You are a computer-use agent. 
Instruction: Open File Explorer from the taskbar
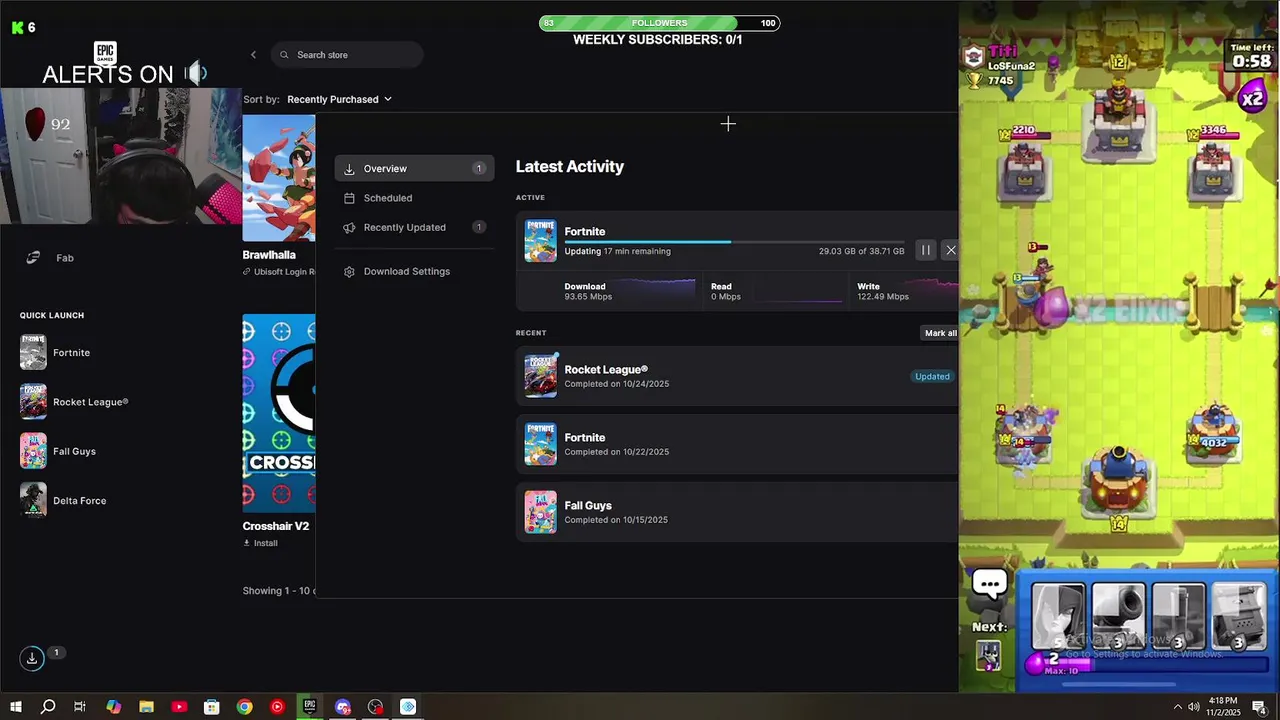tap(146, 707)
